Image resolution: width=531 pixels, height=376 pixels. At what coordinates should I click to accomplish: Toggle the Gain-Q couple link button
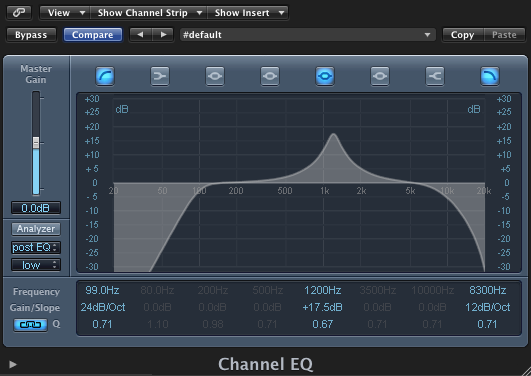30,325
